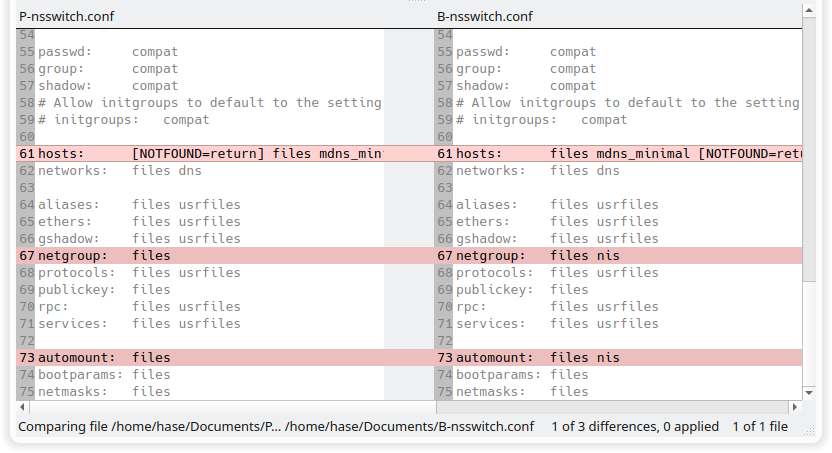Click the horizontal scrollbar right arrow
Viewport: 832px width, 453px height.
(794, 407)
